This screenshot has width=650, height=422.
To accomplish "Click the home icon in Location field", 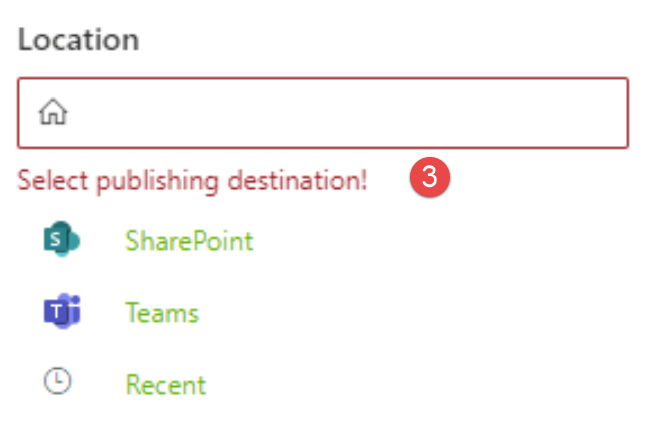I will click(x=52, y=113).
